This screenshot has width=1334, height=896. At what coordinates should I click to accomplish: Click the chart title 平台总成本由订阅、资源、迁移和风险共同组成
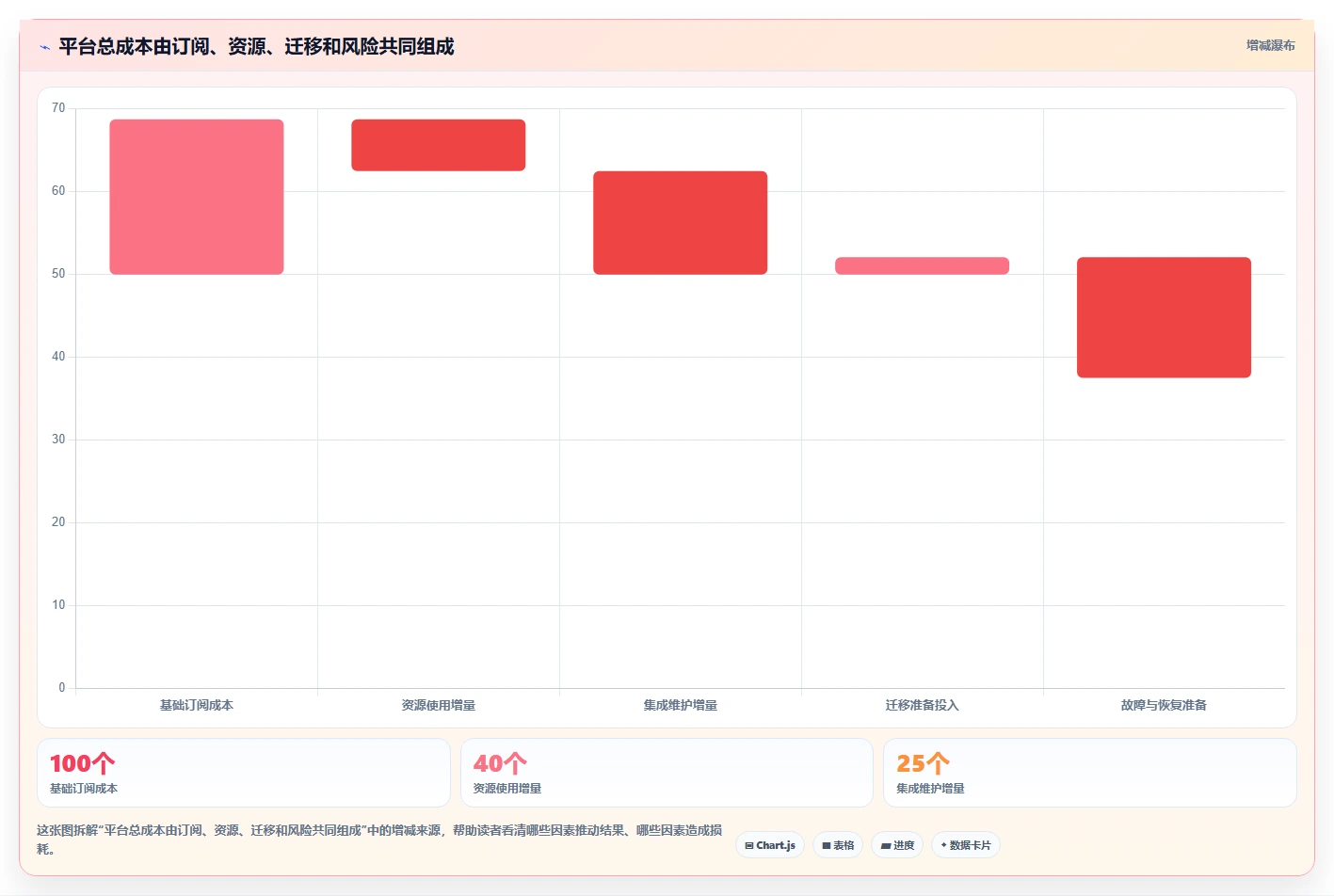(256, 46)
